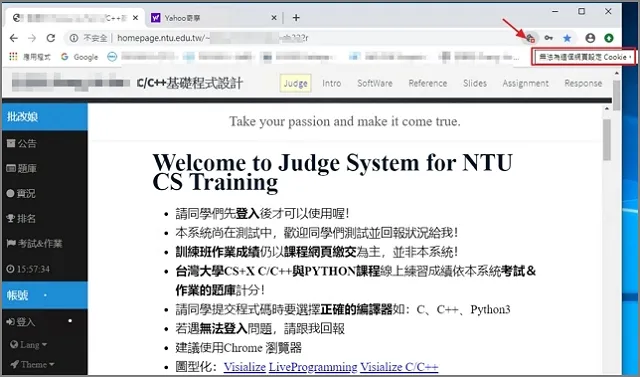The image size is (640, 377).
Task: Open the Slides navigation item
Action: [x=475, y=83]
